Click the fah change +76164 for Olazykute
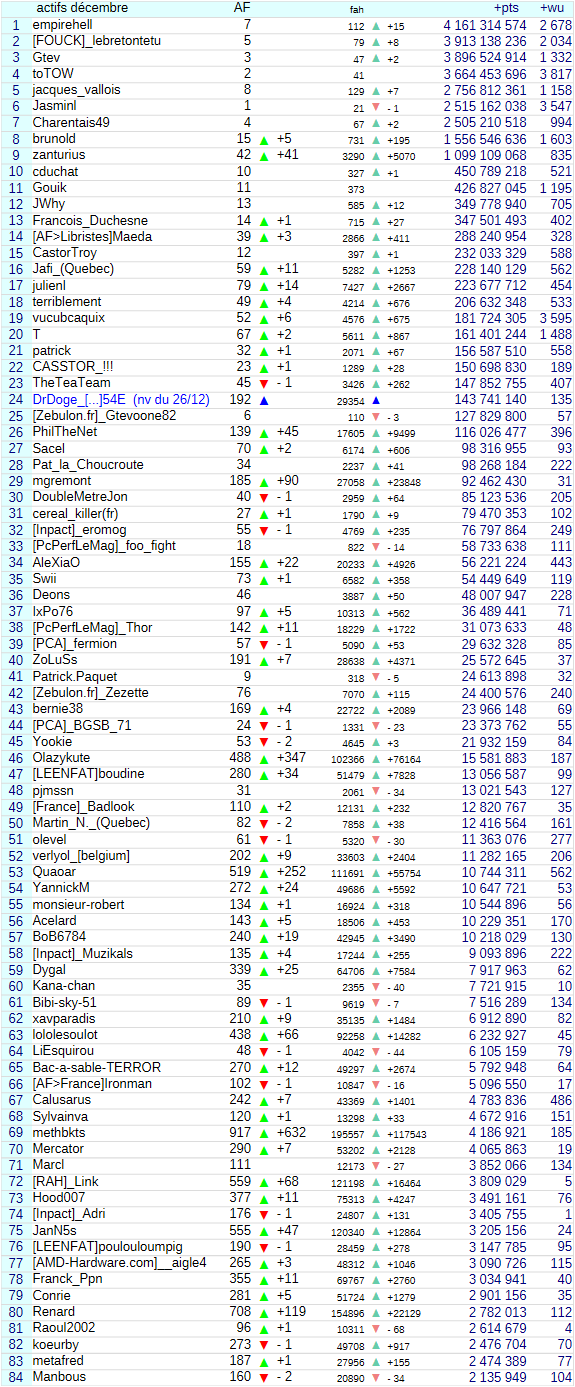The height and width of the screenshot is (1387, 575). click(404, 760)
